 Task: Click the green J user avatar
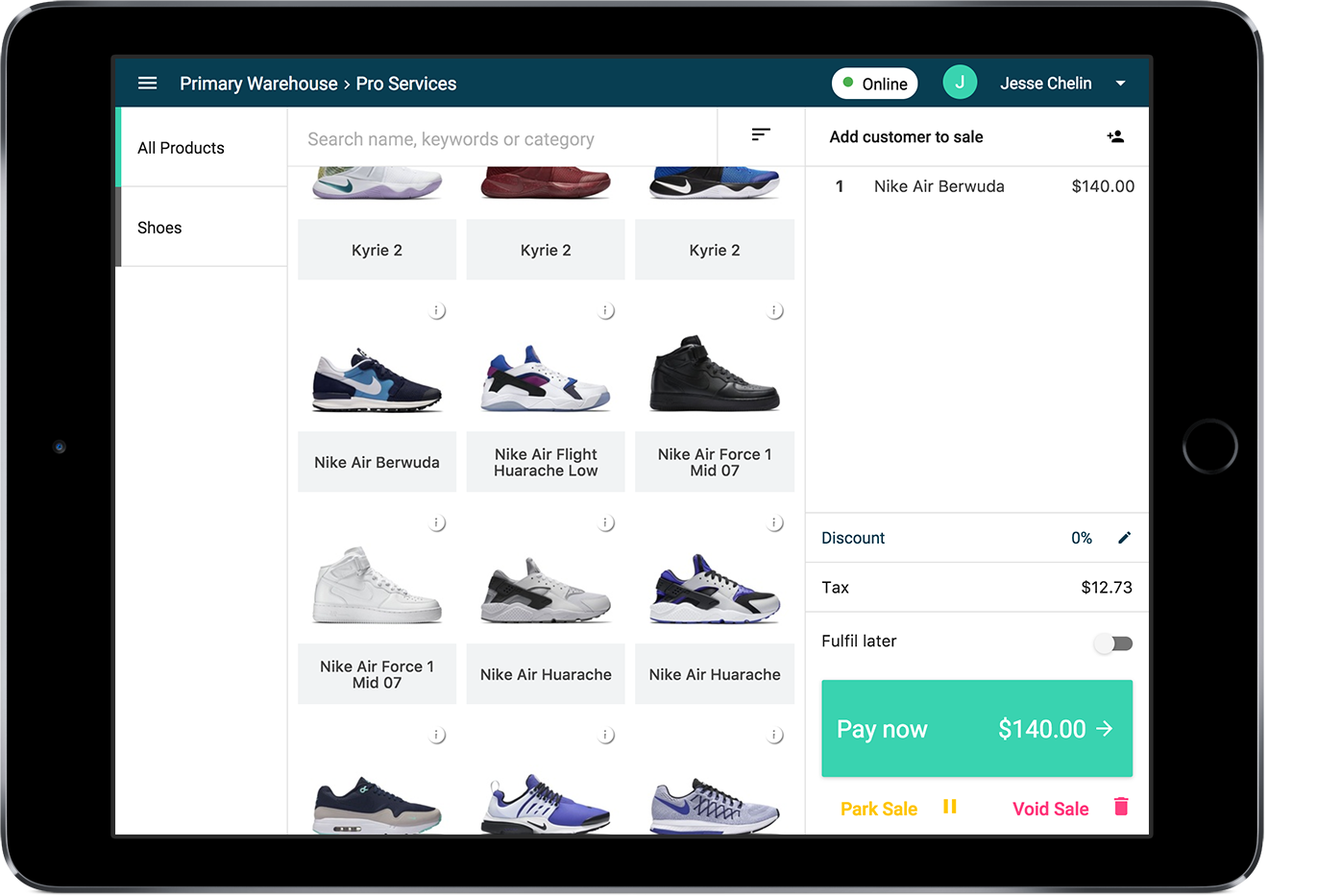click(x=960, y=83)
